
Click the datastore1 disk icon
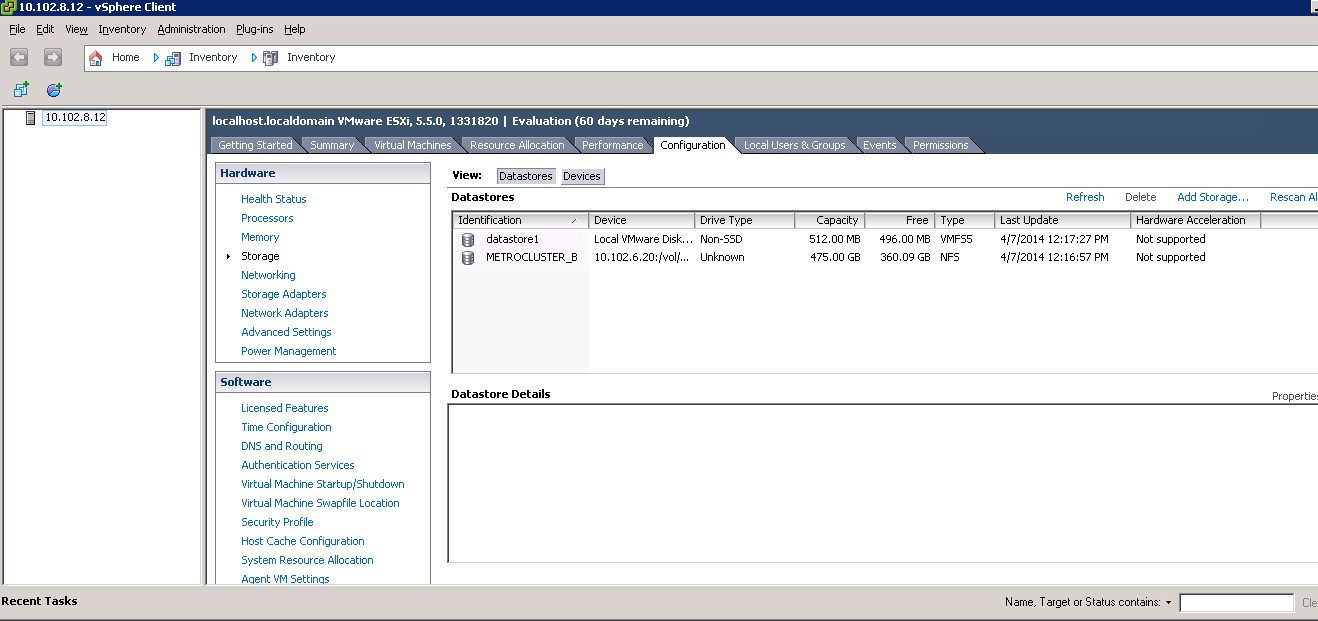[x=468, y=240]
